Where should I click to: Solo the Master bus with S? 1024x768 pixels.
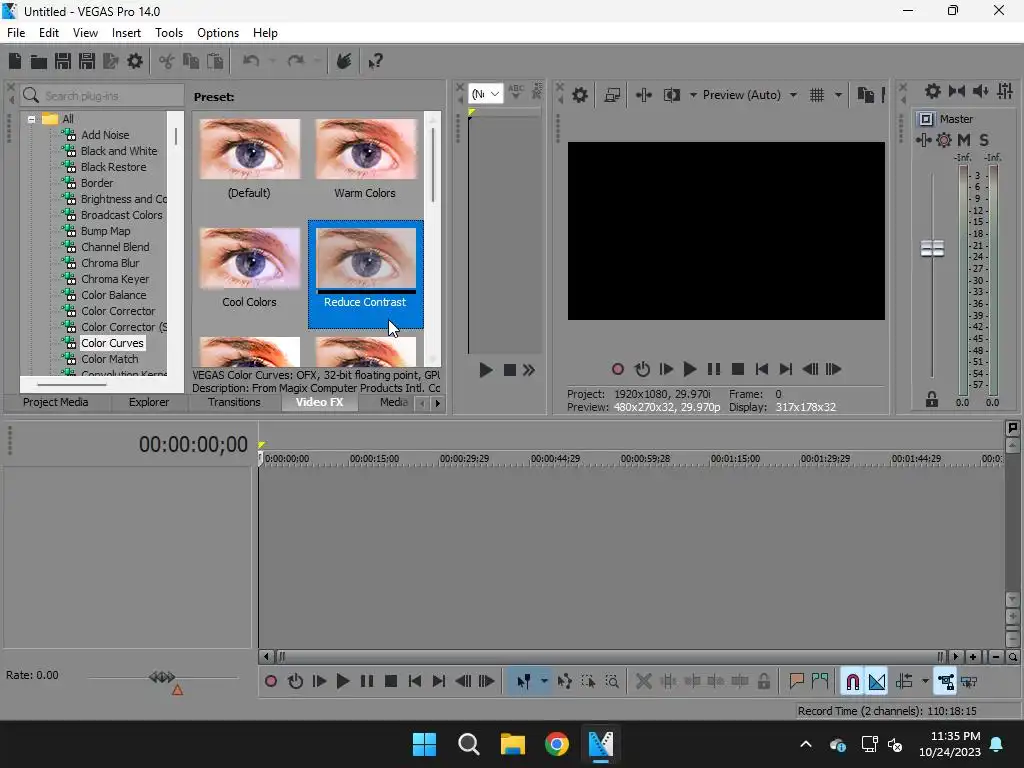pyautogui.click(x=984, y=140)
